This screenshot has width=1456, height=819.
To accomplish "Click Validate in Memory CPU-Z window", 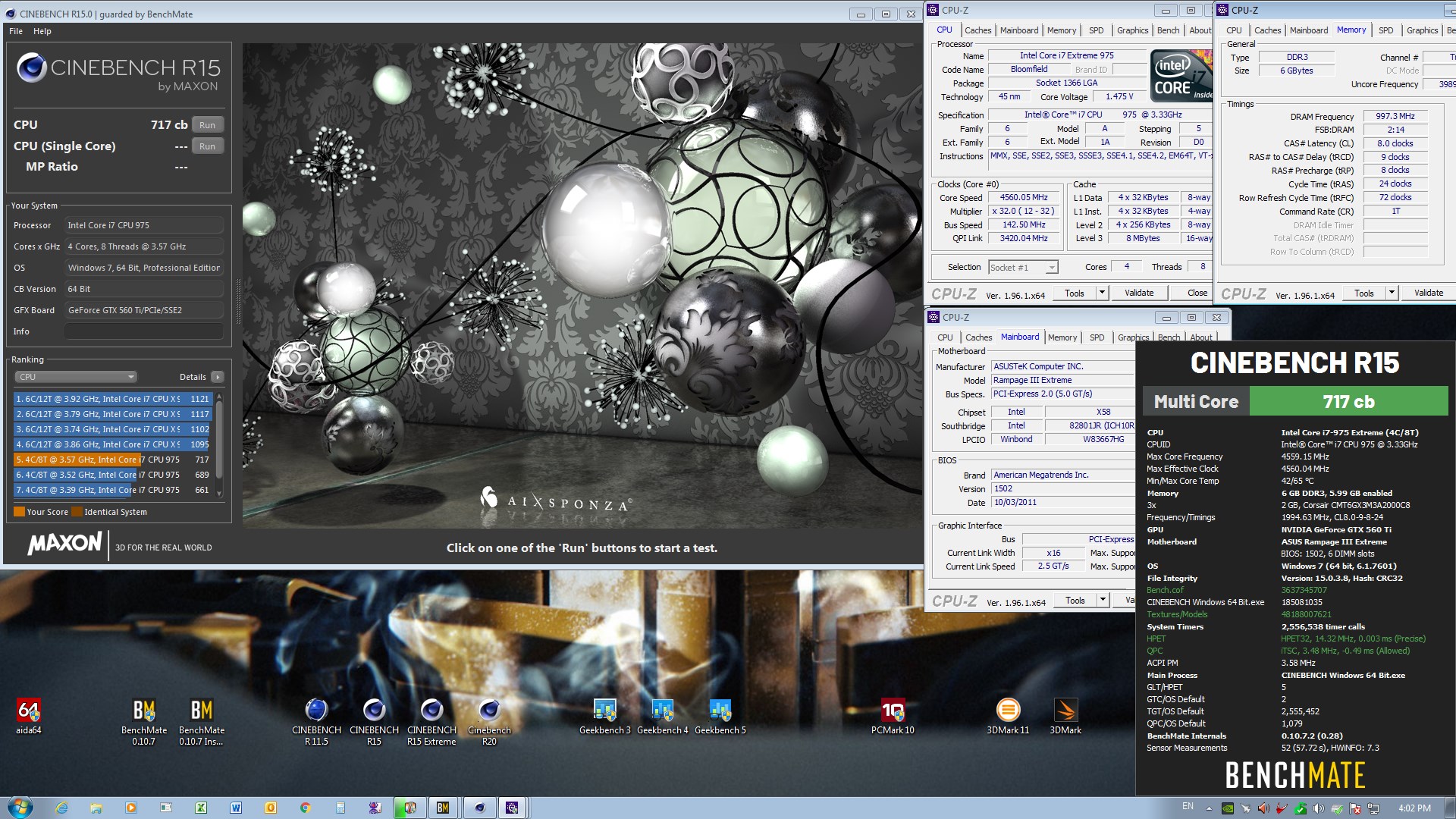I will tap(1428, 293).
